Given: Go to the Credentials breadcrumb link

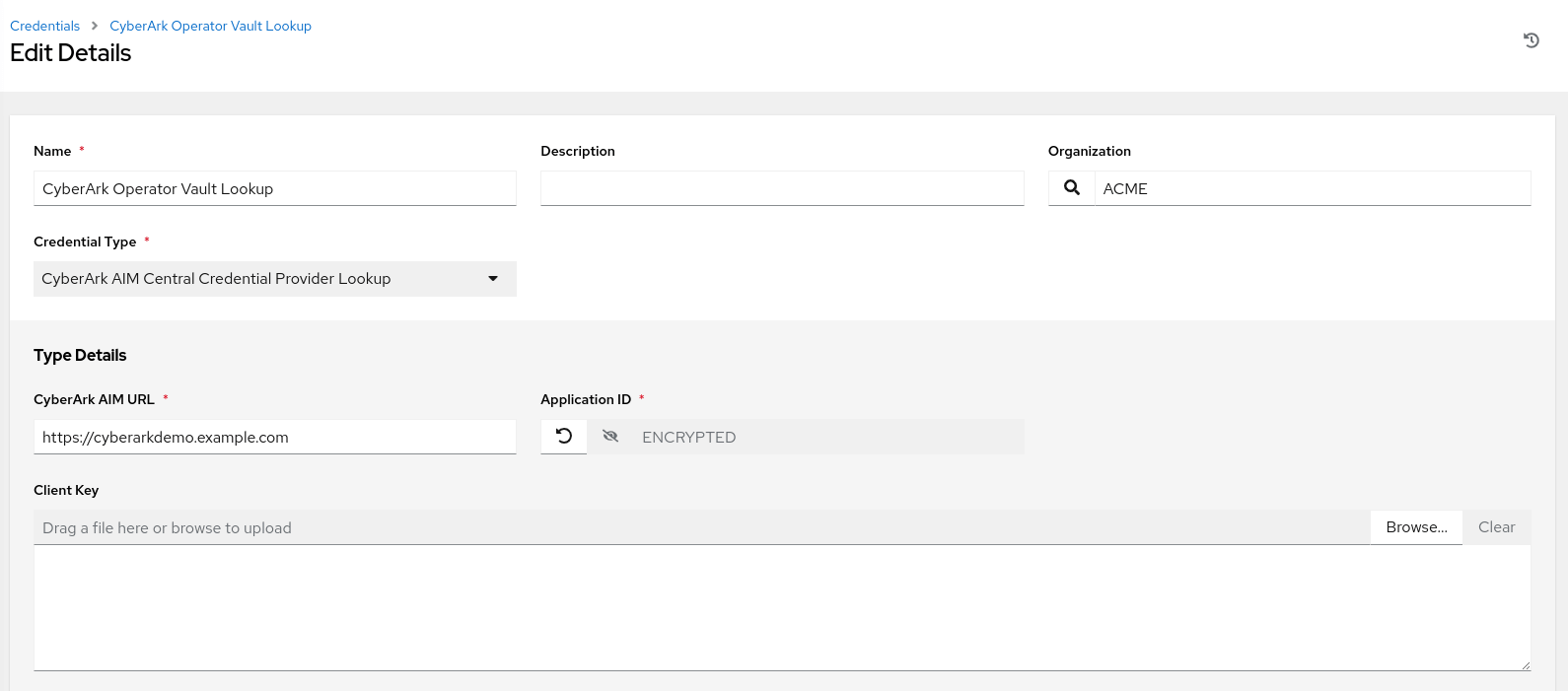Looking at the screenshot, I should [44, 26].
